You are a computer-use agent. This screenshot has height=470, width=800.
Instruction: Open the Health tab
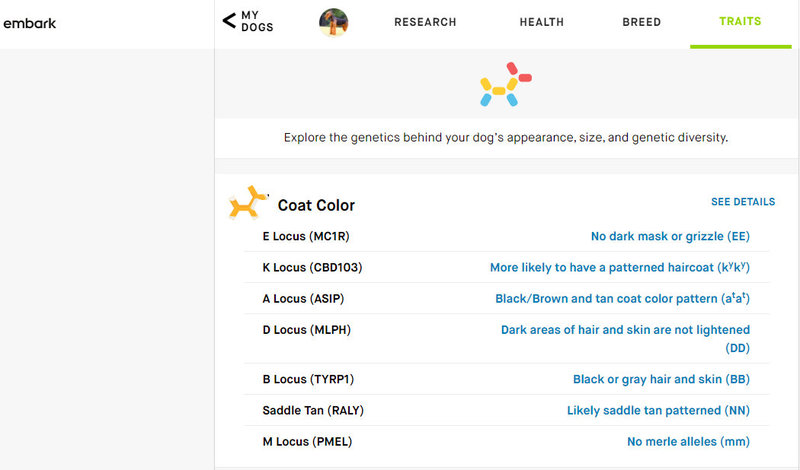tap(542, 22)
